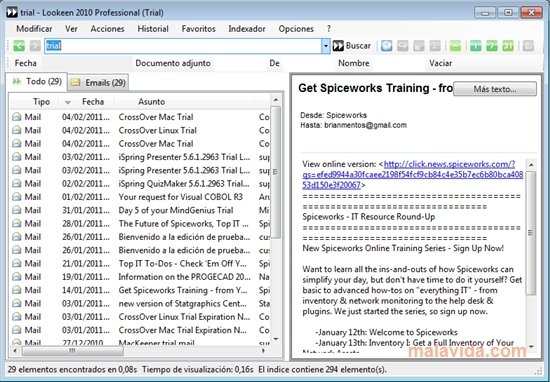Sort by the Fecha column header in list
550x382 pixels.
pos(93,102)
